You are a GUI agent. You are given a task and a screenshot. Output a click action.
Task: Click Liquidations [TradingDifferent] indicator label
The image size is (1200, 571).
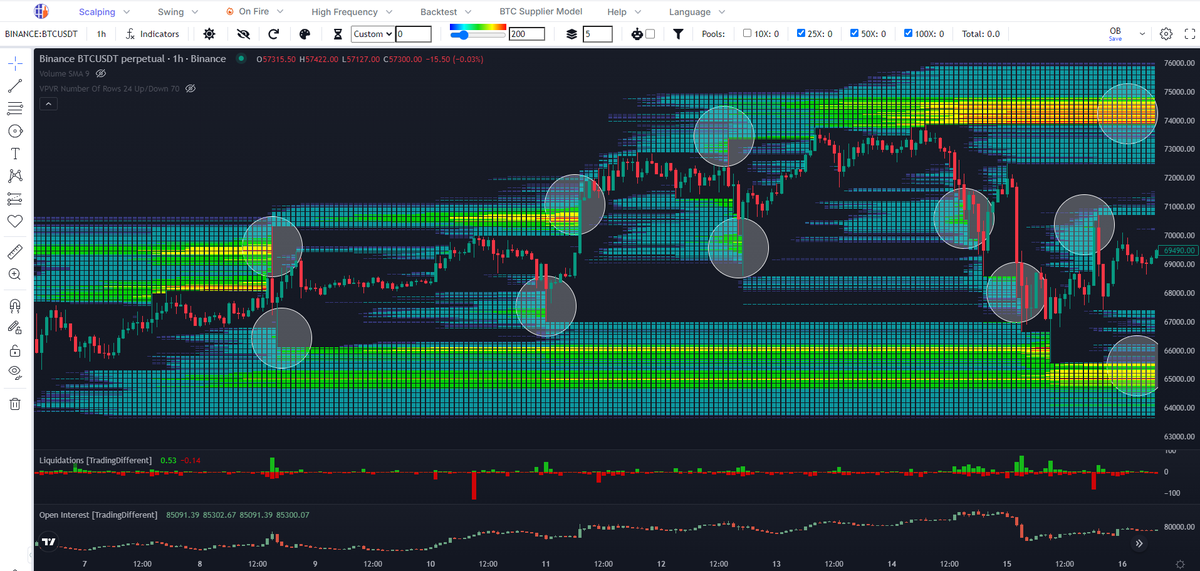(x=95, y=460)
